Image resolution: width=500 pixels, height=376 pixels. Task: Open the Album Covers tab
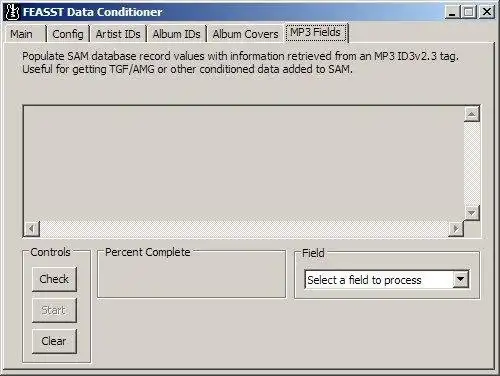click(x=245, y=34)
